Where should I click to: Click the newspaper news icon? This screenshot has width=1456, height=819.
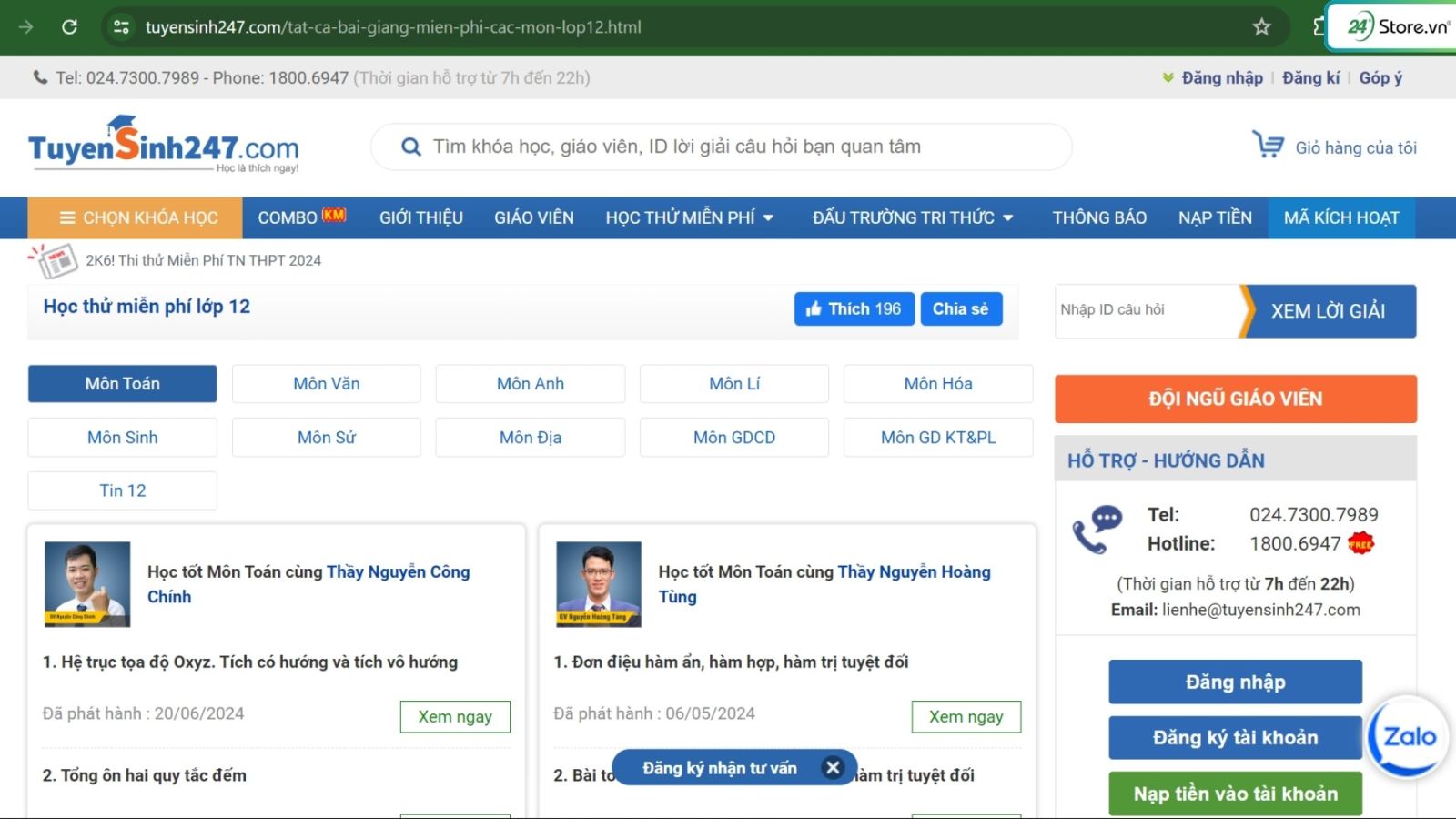(55, 261)
